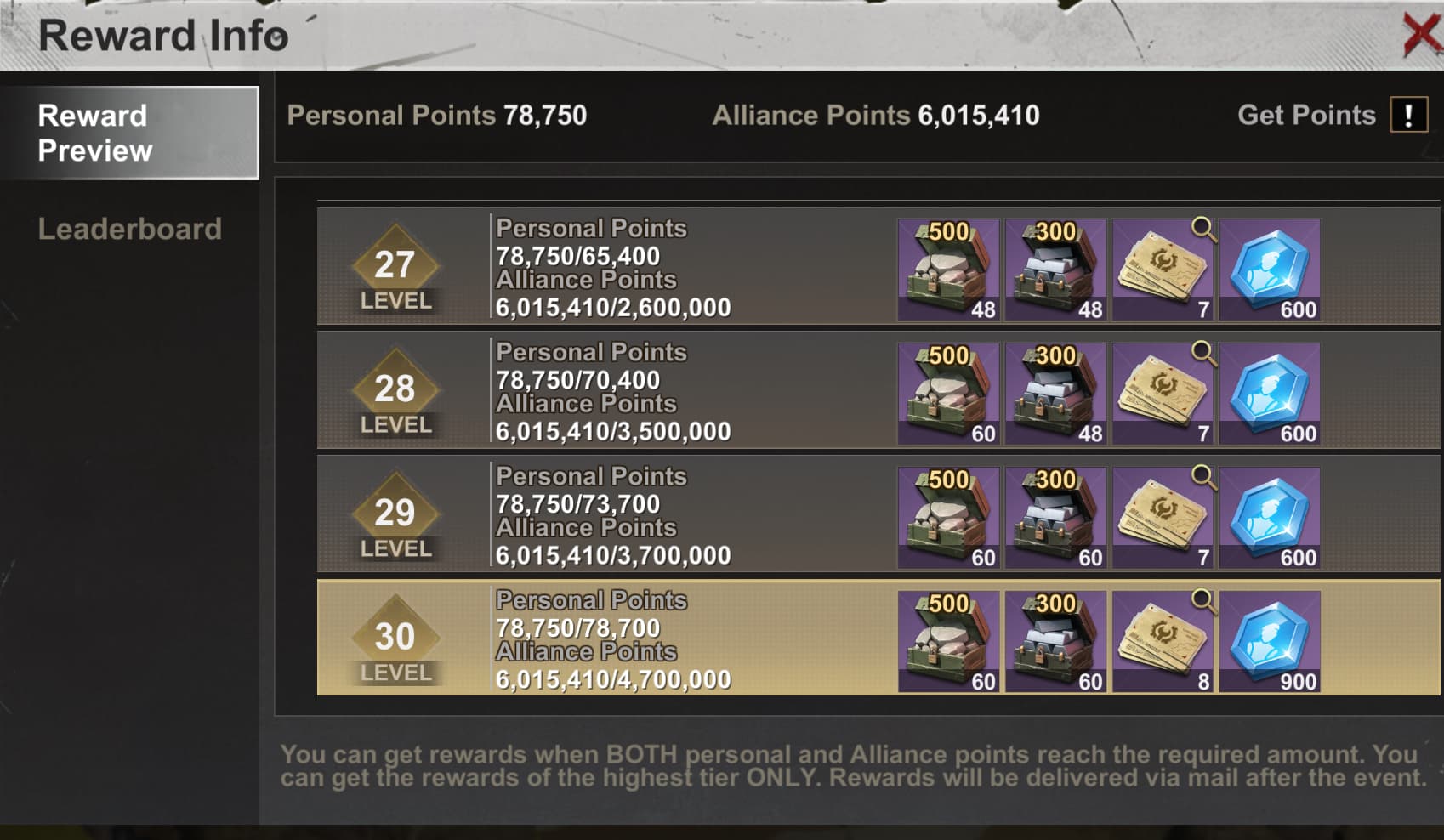Screen dimensions: 1444x840
Task: Click the Level 29 iron chest with 60
Action: 1055,518
